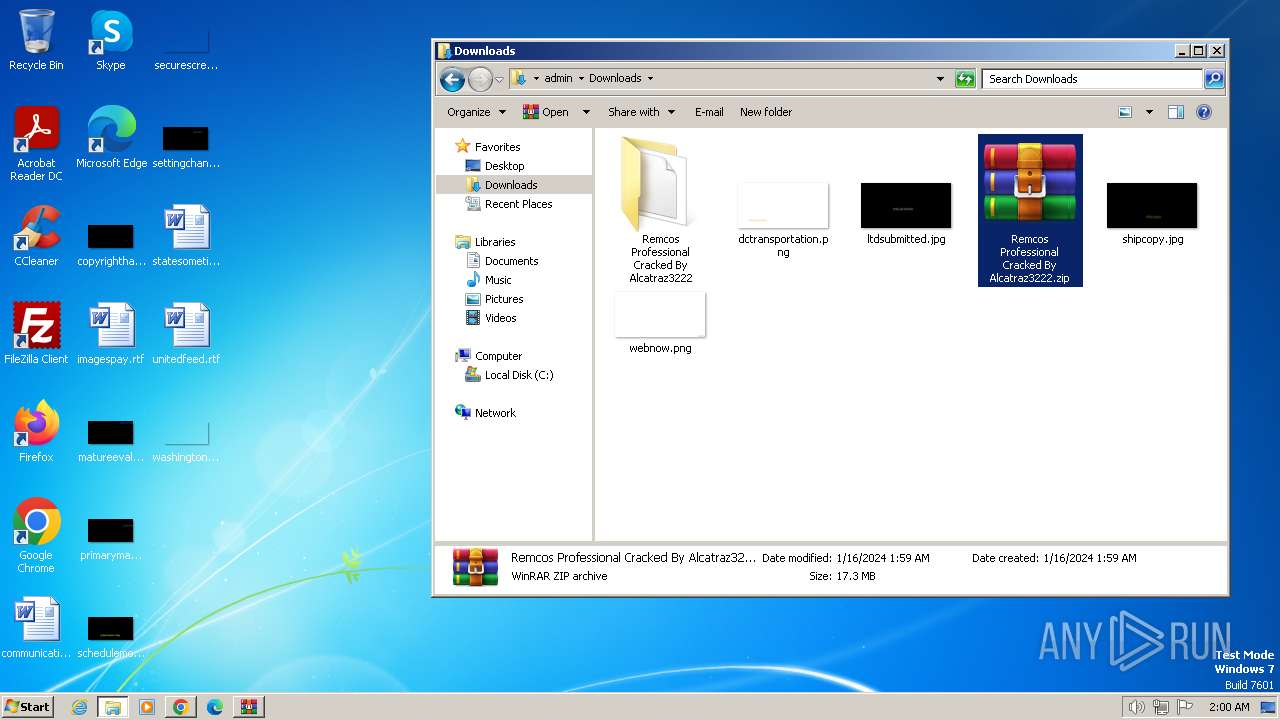
Task: Click the WinRAR taskbar button
Action: pyautogui.click(x=248, y=707)
